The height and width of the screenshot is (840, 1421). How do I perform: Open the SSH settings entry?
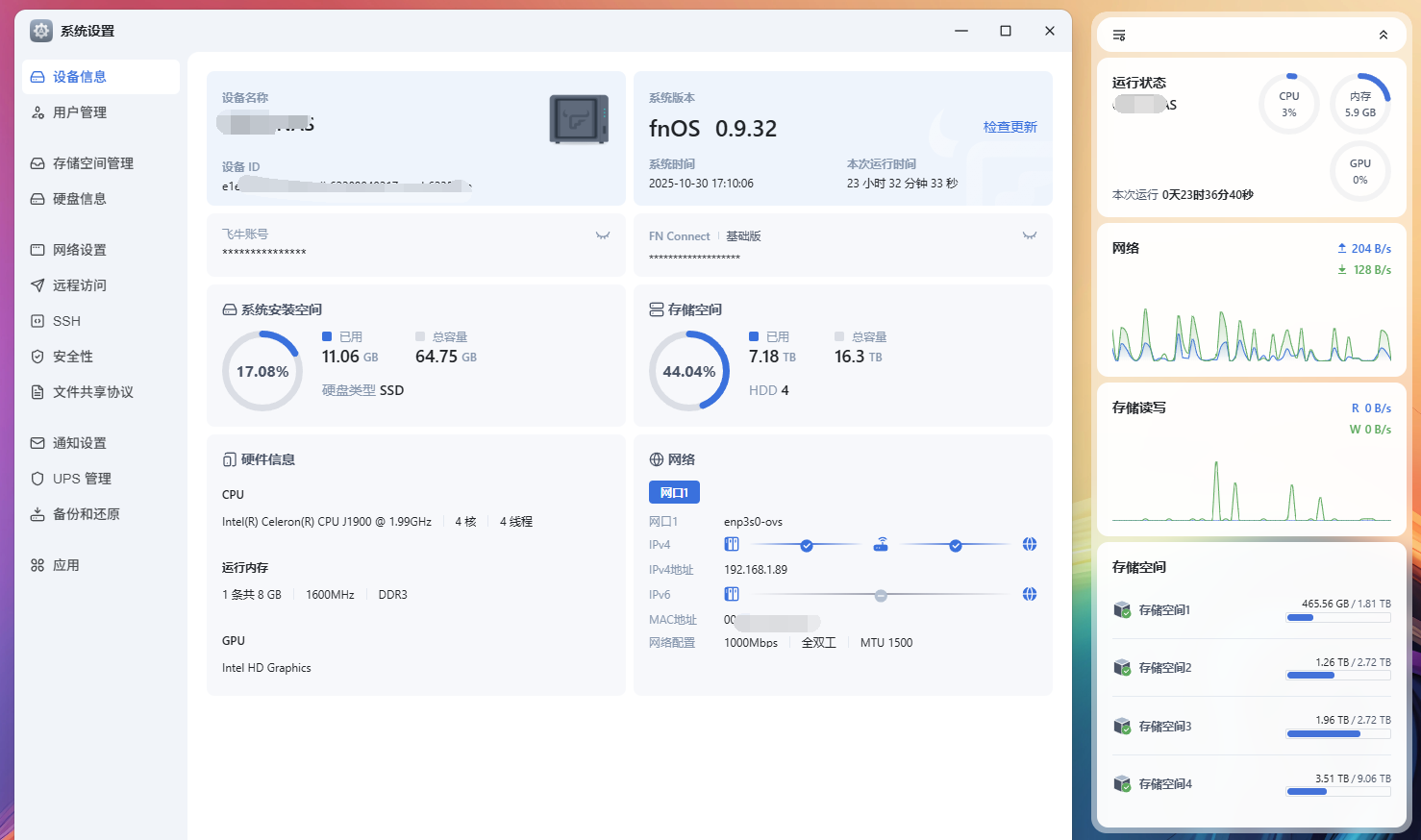(x=66, y=321)
